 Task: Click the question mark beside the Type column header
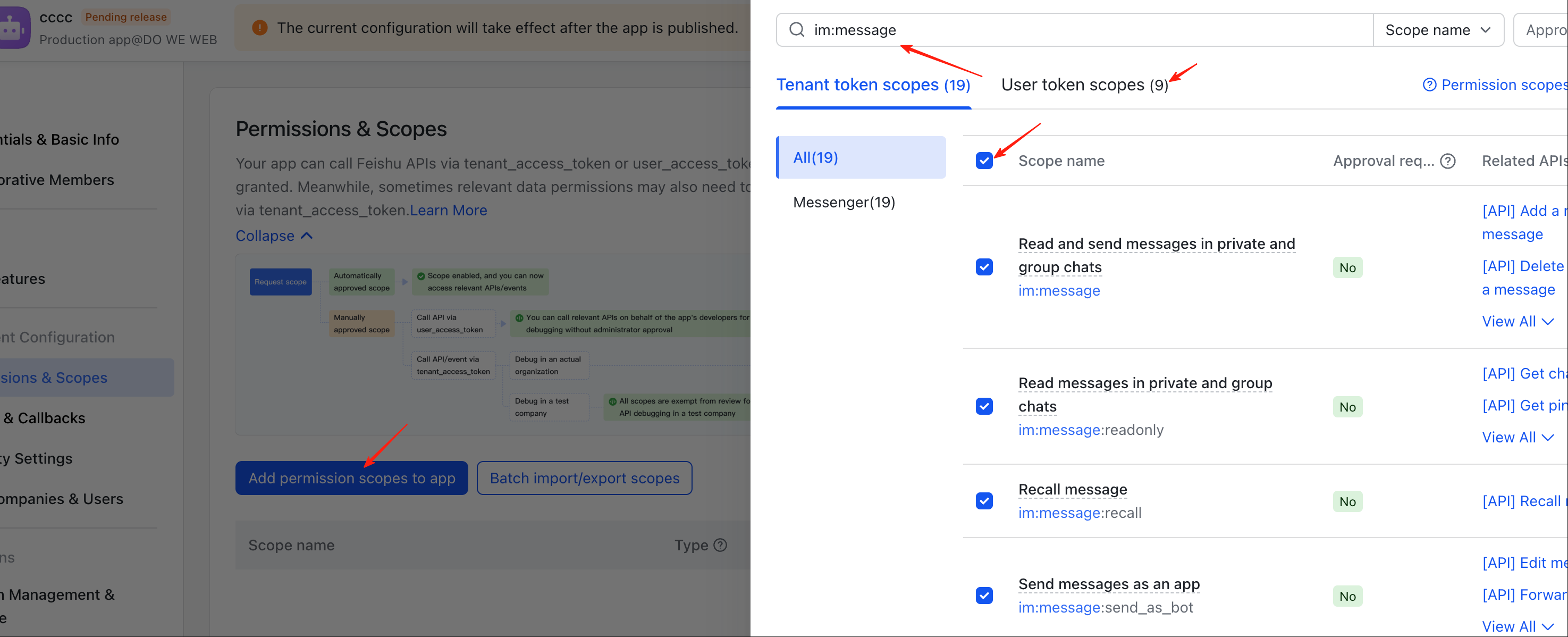click(721, 545)
